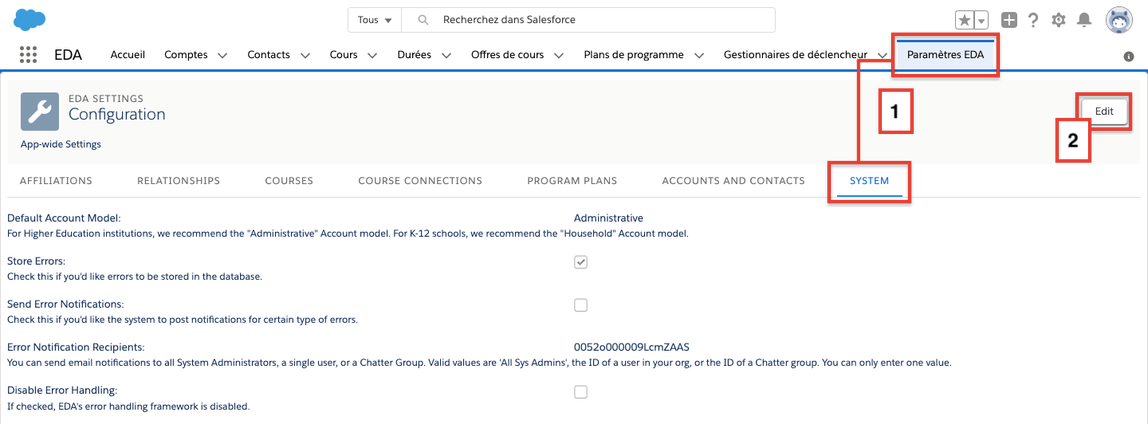Open the Help question mark icon
Screen dimensions: 1148x424
(x=1033, y=20)
